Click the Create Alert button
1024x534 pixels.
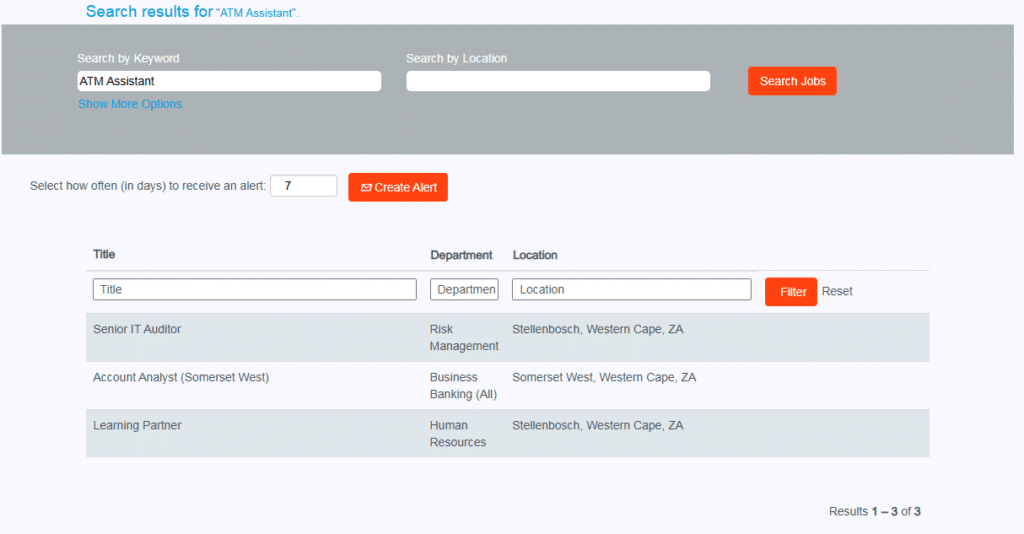(398, 187)
